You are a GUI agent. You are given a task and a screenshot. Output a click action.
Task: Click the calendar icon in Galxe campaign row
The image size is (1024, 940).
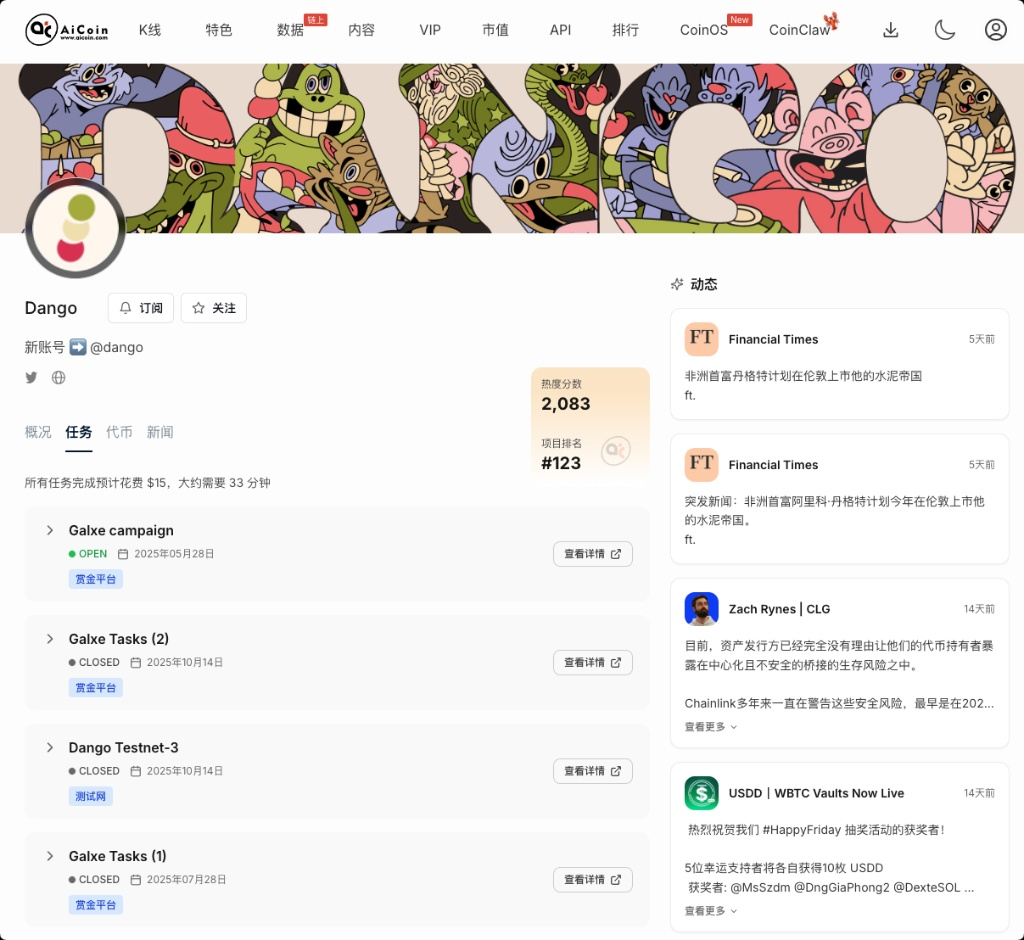(x=123, y=554)
